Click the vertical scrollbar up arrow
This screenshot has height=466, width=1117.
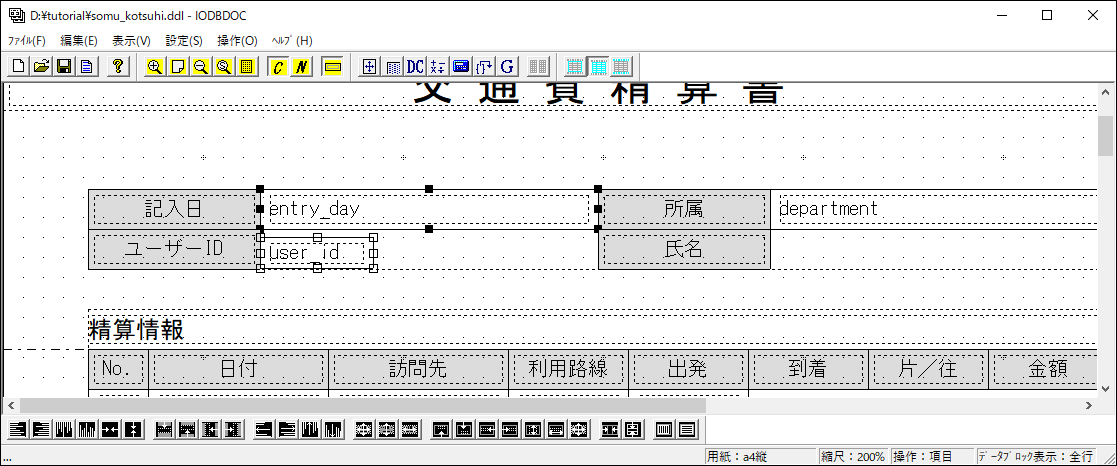pos(1105,92)
